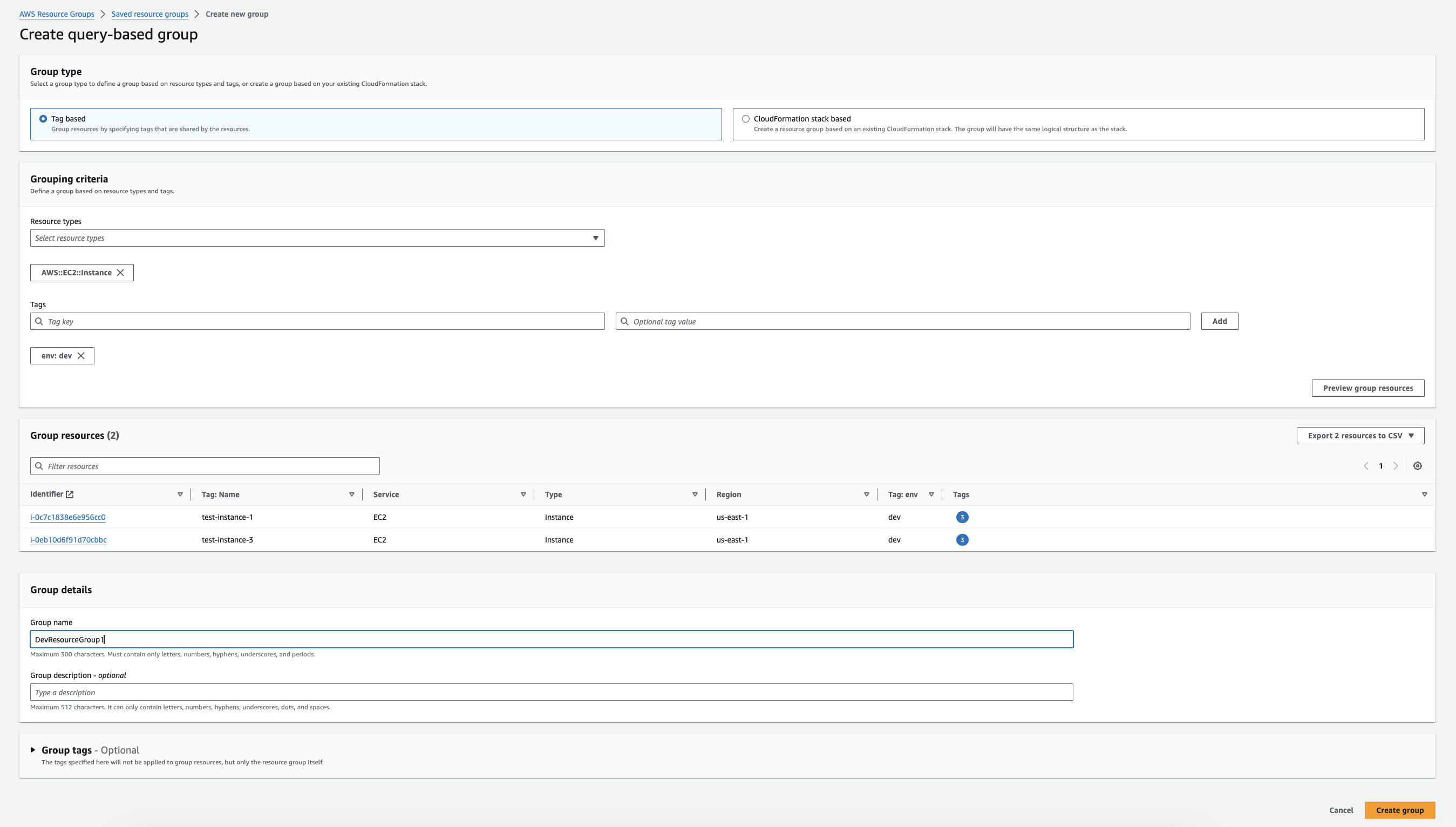Image resolution: width=1456 pixels, height=827 pixels.
Task: Open instance i-0c7c1838e6e956cc0 link
Action: pyautogui.click(x=67, y=517)
